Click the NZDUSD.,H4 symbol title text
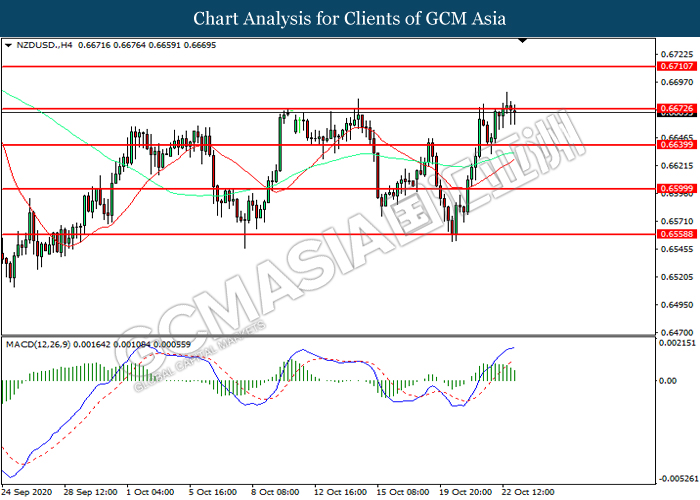The image size is (700, 500). pyautogui.click(x=44, y=45)
